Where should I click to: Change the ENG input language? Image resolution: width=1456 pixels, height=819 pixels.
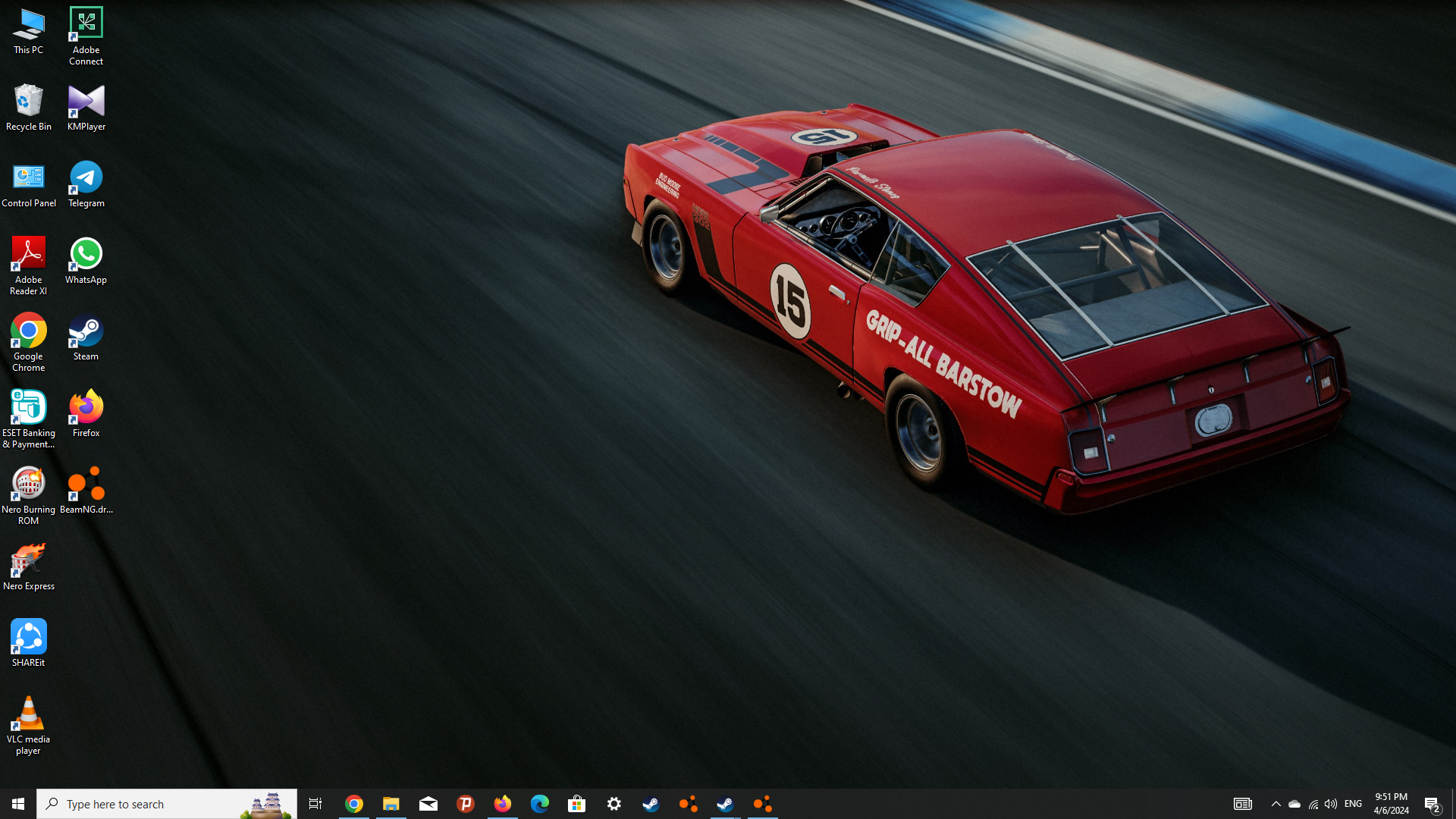[1353, 804]
